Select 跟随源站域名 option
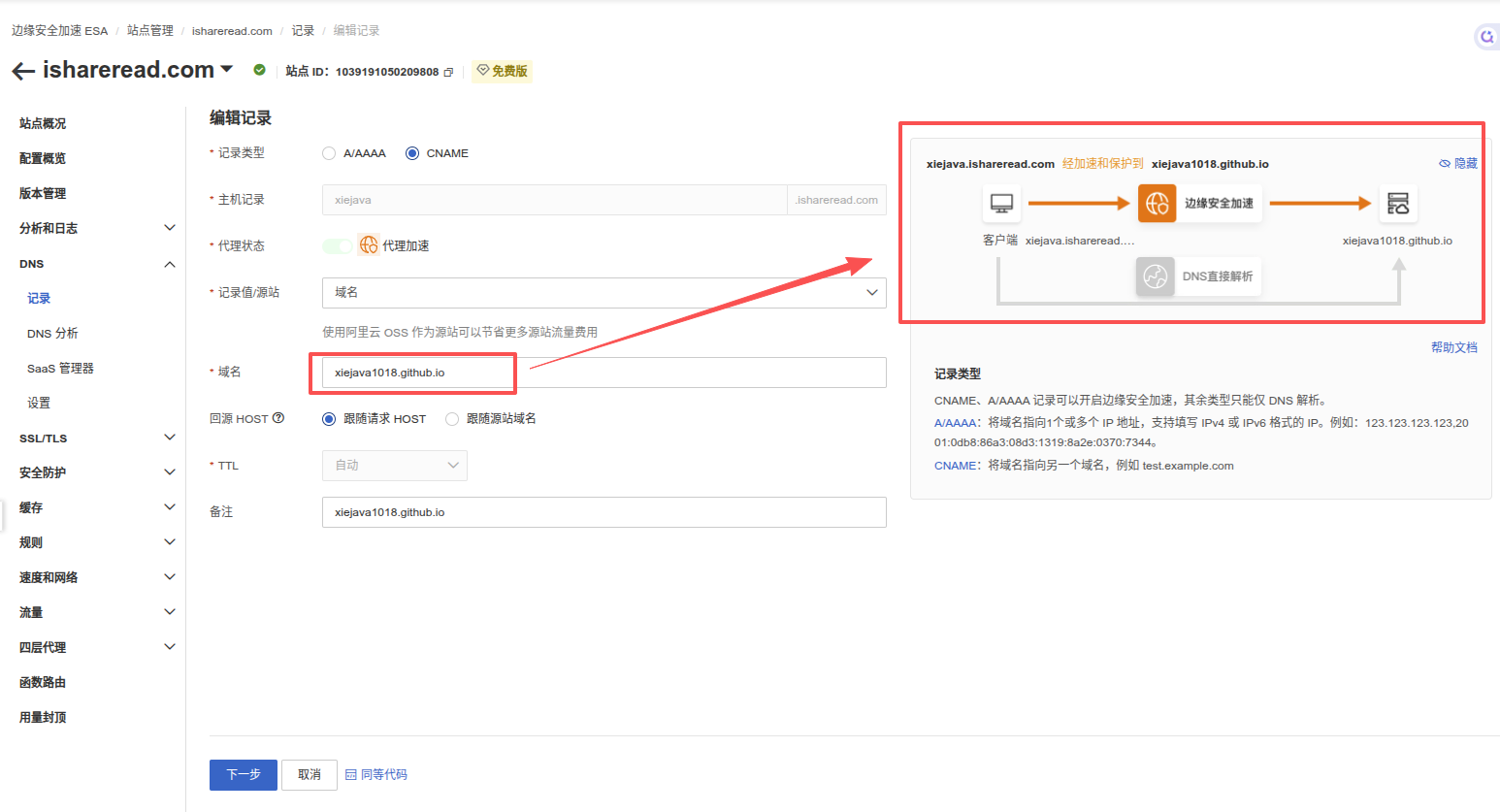Screen dimensions: 1500x812 point(452,419)
